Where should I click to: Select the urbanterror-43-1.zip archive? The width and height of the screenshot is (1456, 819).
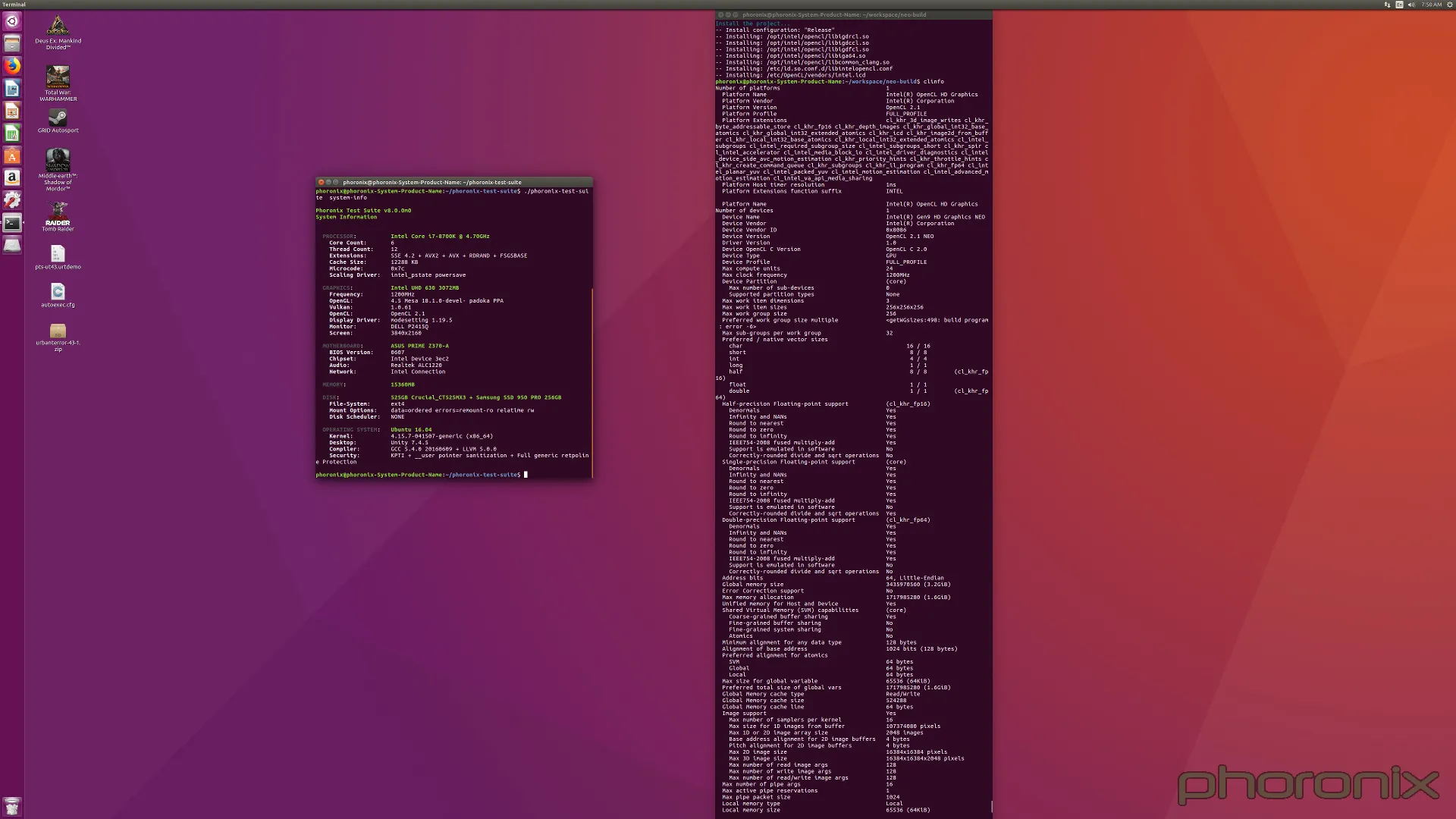[x=58, y=337]
